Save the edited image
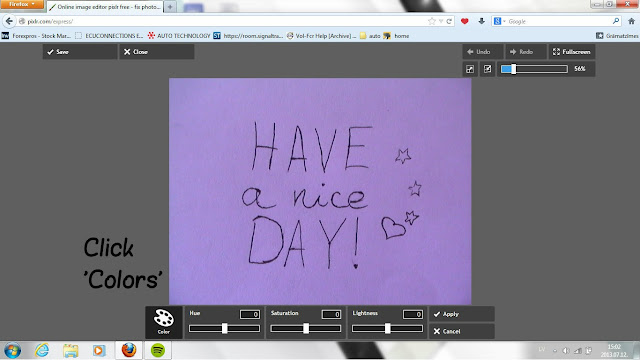This screenshot has height=360, width=640. (x=80, y=52)
